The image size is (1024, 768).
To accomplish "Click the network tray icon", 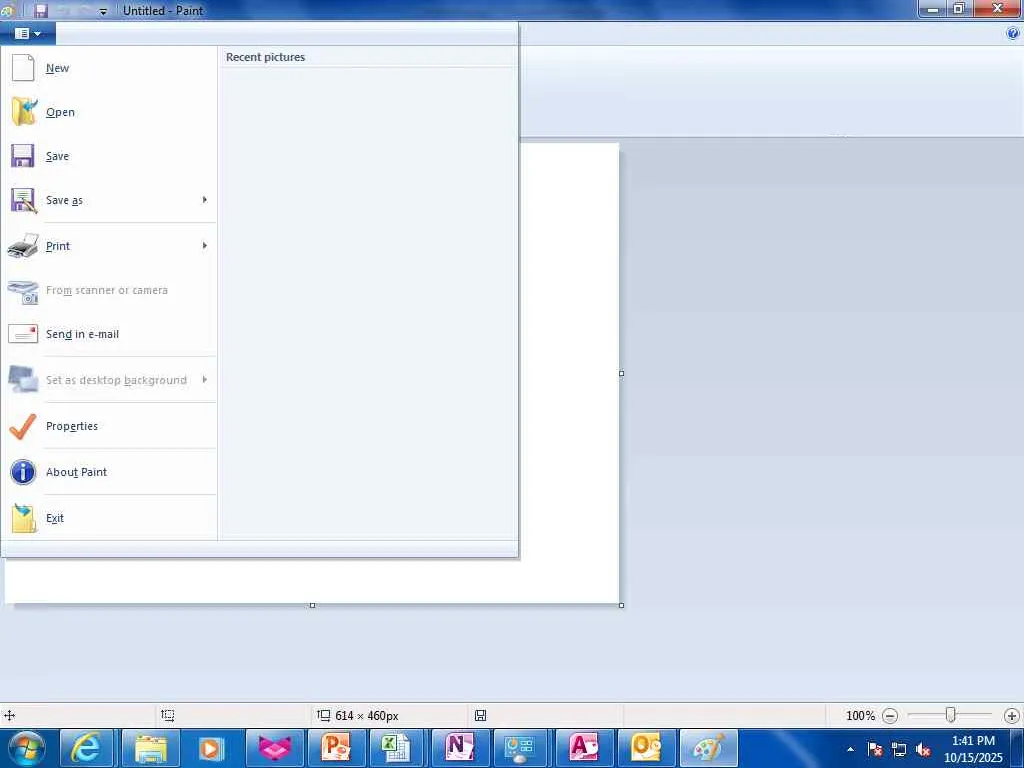I will [899, 750].
